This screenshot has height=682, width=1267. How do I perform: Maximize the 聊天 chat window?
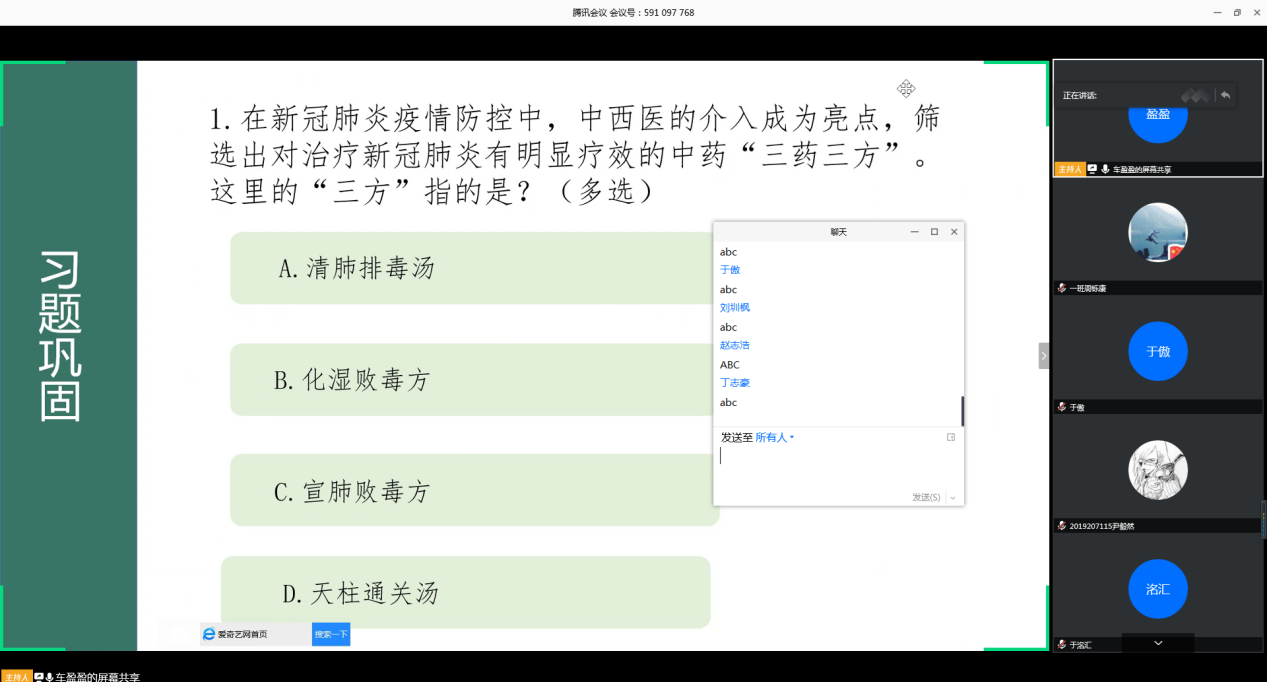(934, 232)
